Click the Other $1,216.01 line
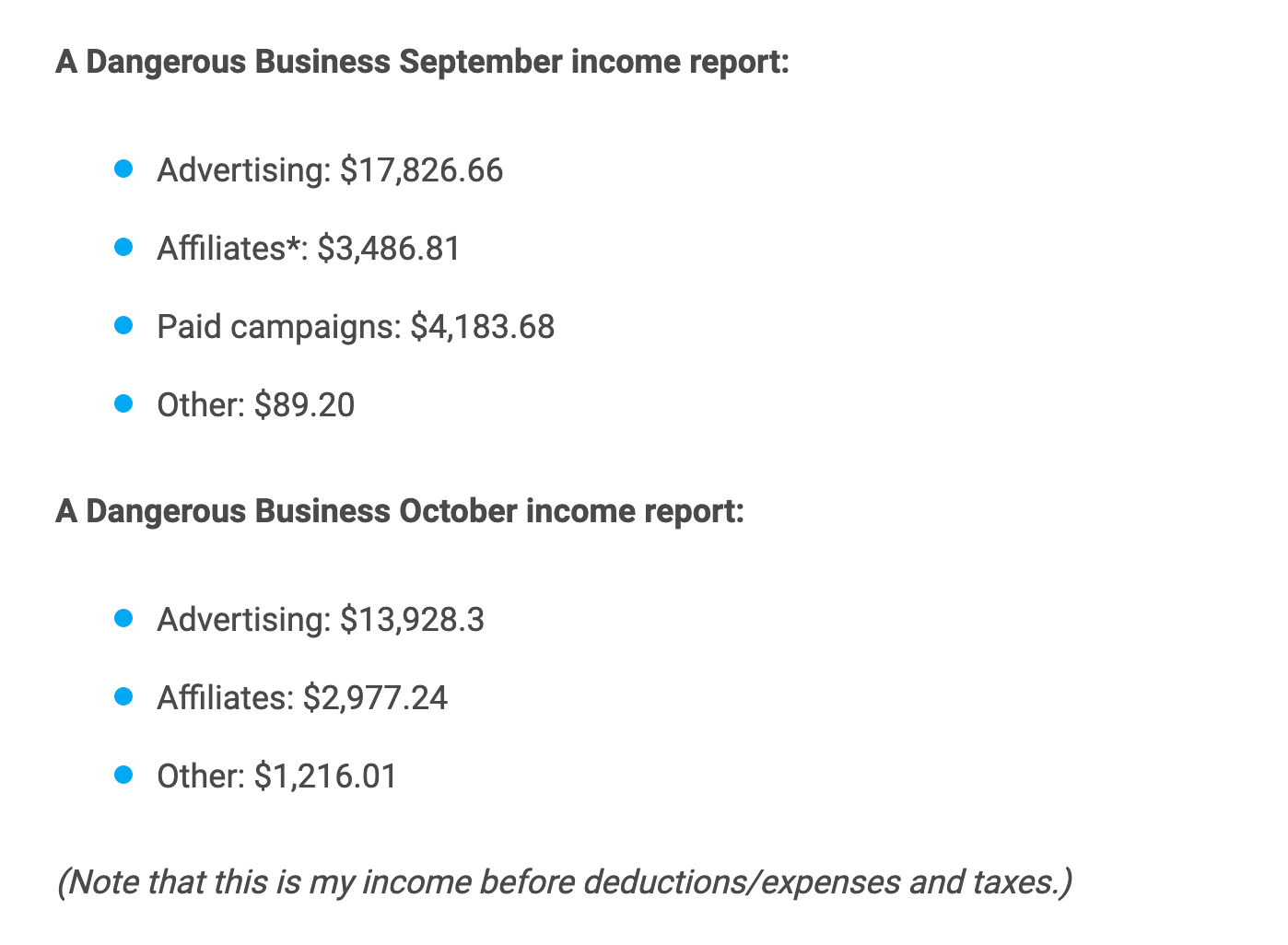 coord(276,776)
